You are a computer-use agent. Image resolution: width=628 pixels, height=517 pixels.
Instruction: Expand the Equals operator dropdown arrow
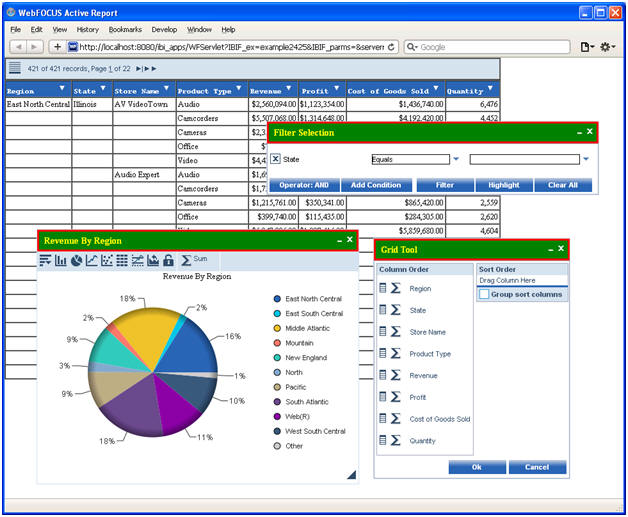coord(456,159)
